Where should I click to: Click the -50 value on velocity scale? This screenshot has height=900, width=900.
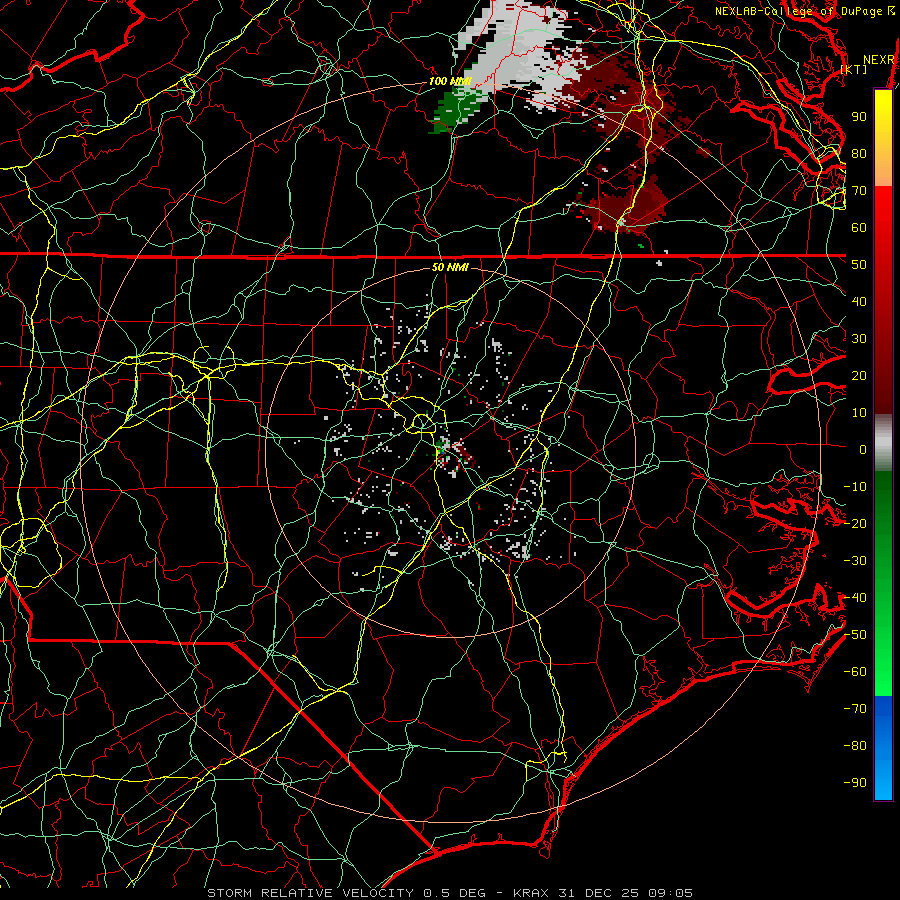point(855,635)
